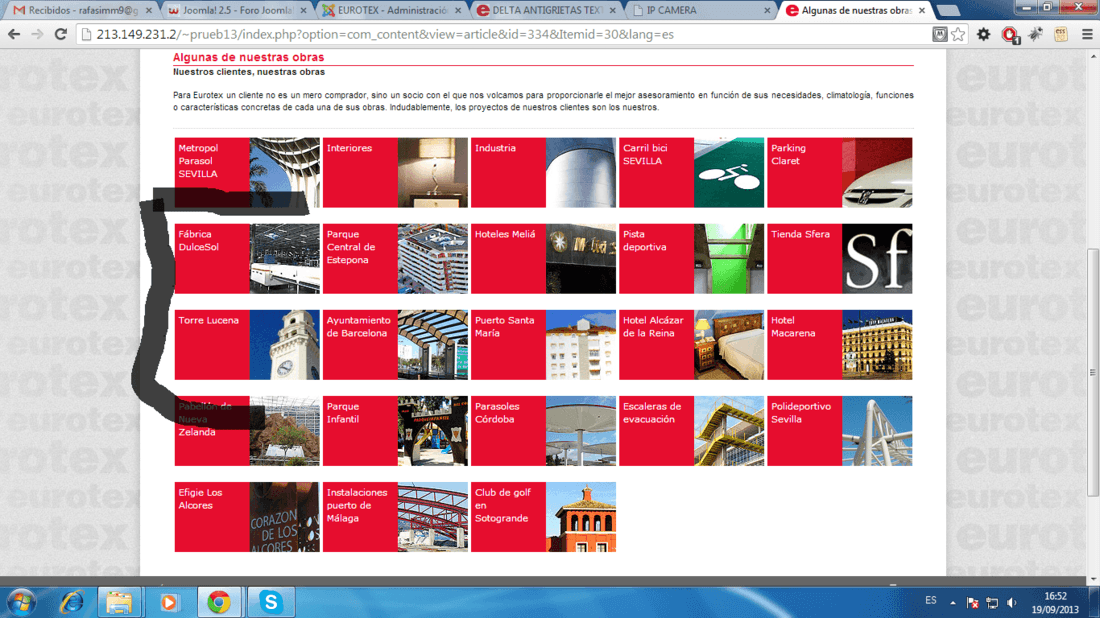
Task: Open Carril bici SEVILLA project
Action: click(691, 173)
